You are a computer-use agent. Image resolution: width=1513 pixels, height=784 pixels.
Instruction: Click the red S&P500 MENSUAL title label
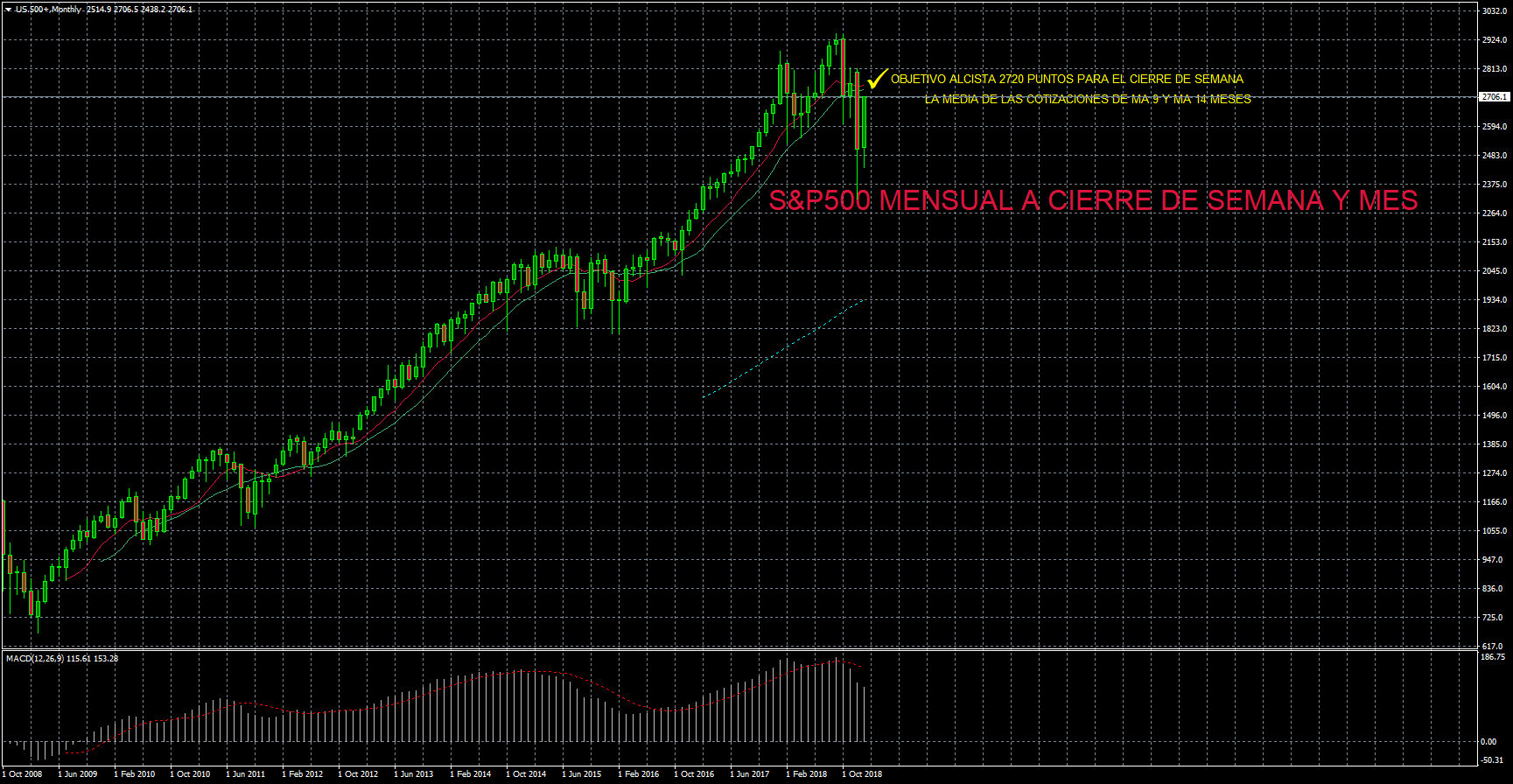1092,200
